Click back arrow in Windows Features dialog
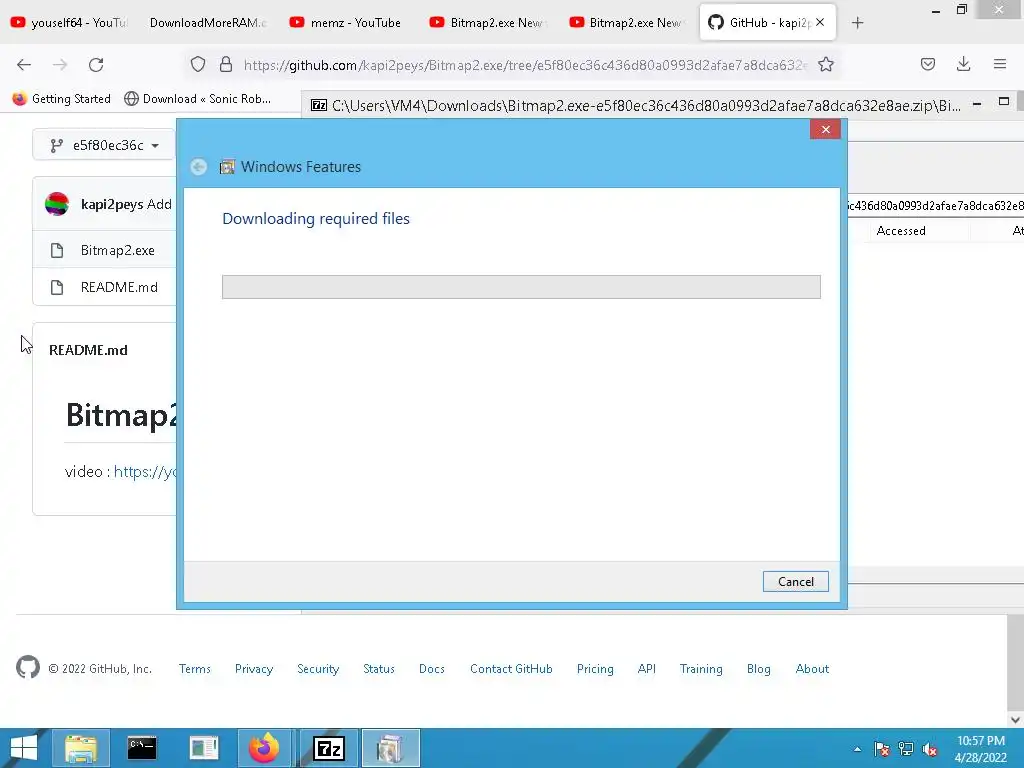 tap(199, 167)
